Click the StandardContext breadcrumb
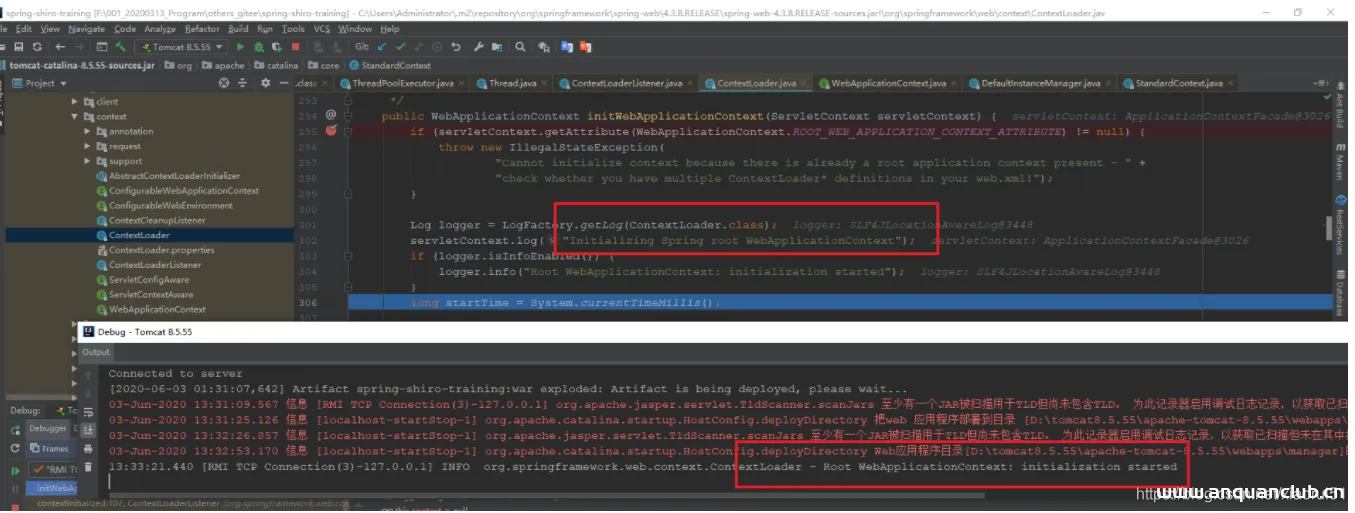 tap(396, 66)
